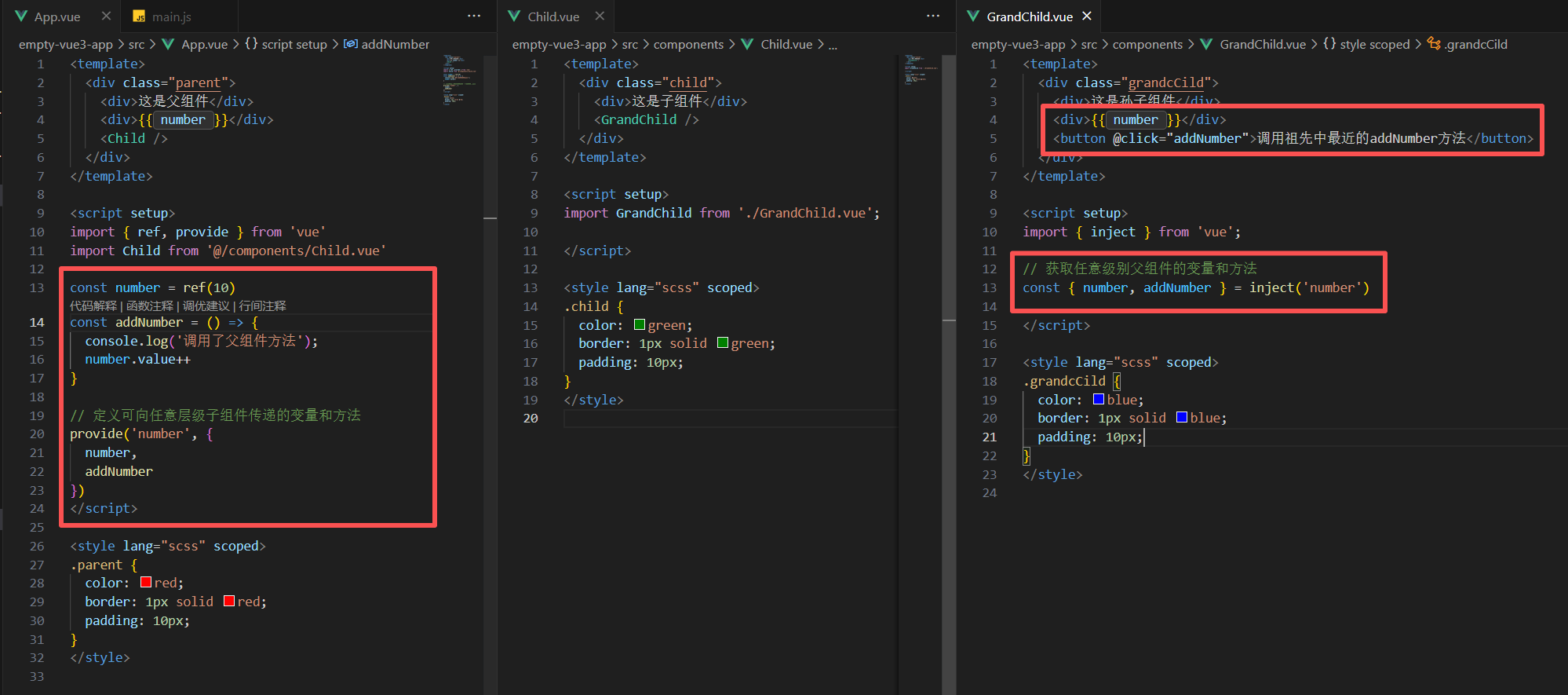Select the Child.vue editor tab
The height and width of the screenshot is (695, 1568).
[553, 16]
